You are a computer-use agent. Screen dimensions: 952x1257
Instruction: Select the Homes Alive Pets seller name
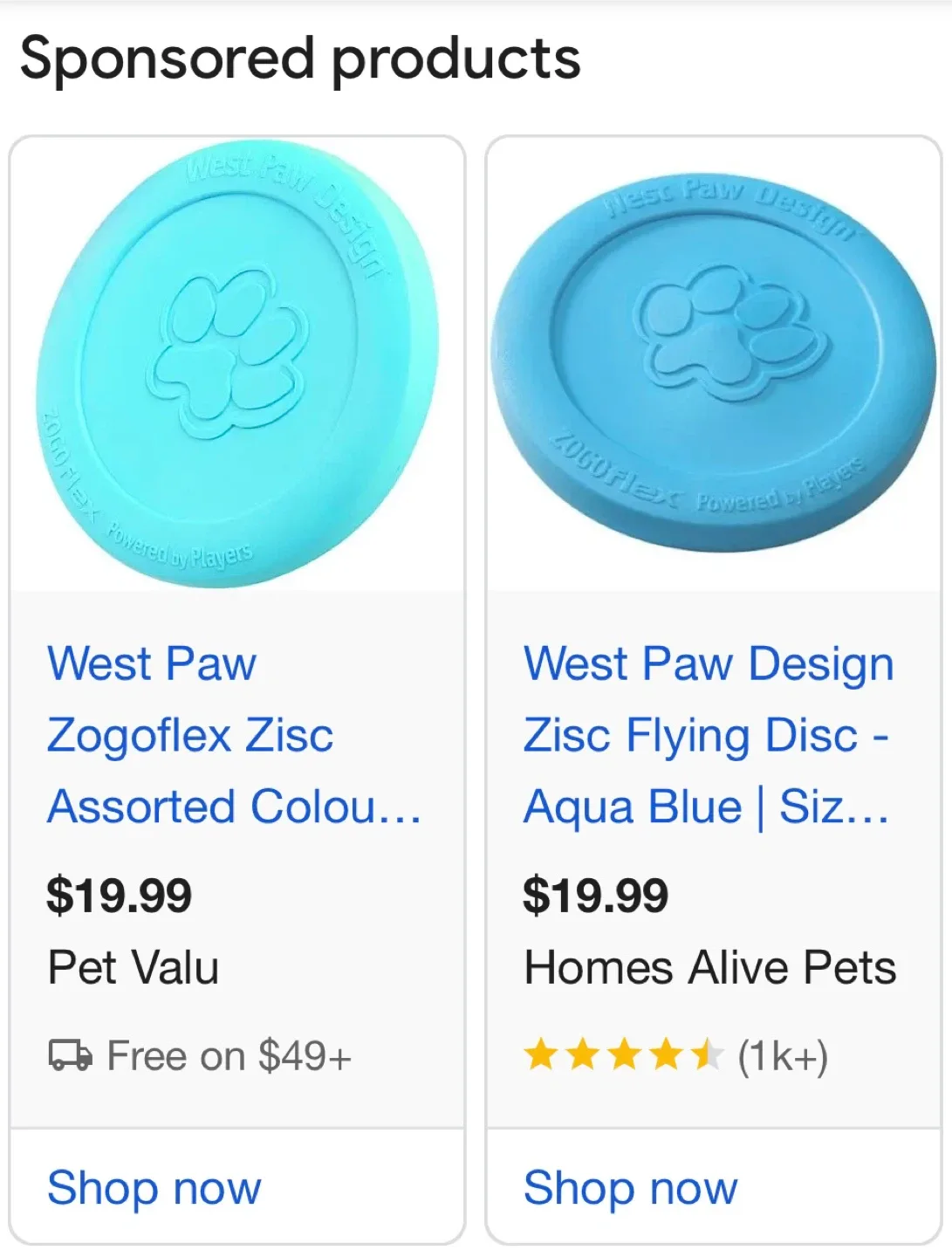[709, 967]
